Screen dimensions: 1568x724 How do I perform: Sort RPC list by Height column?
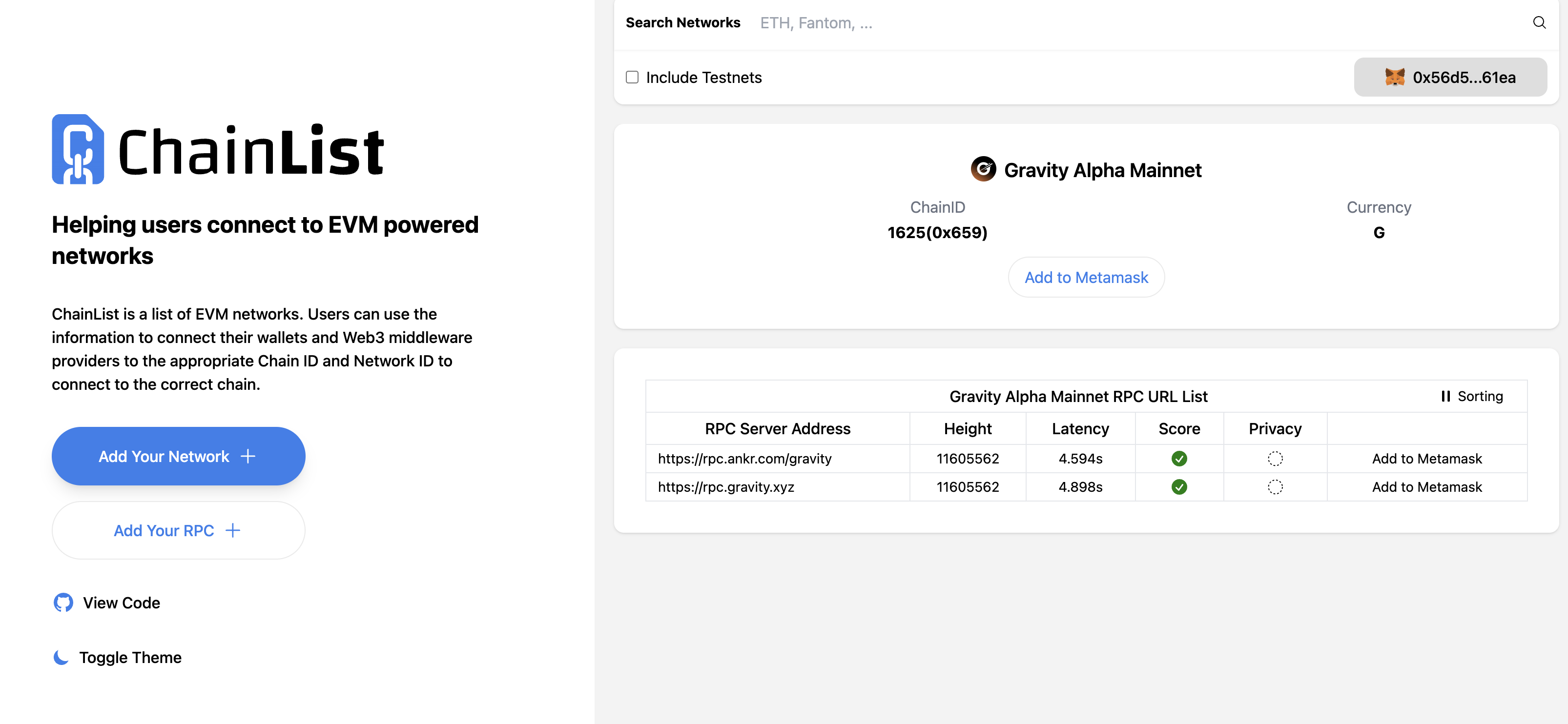pyautogui.click(x=967, y=429)
